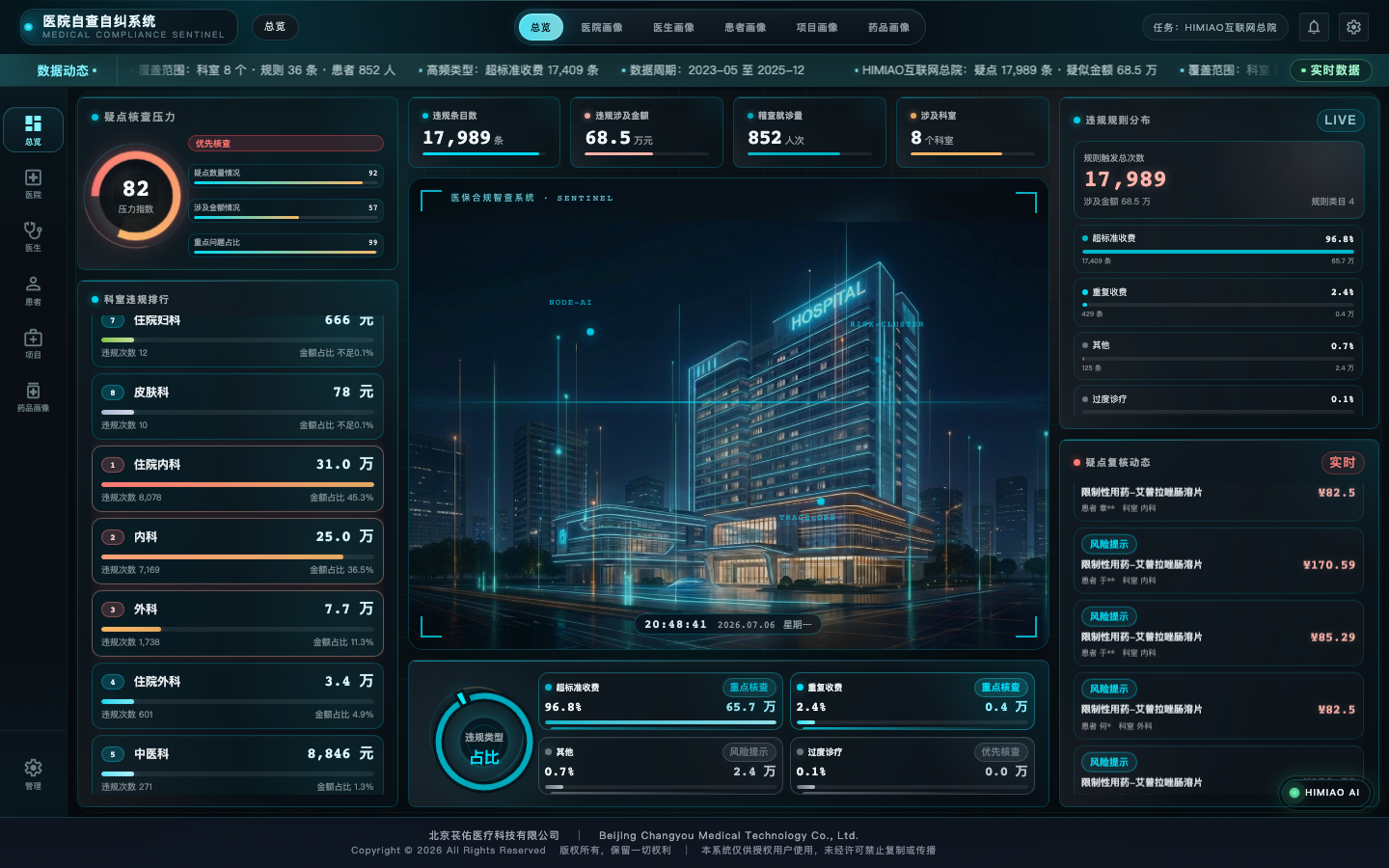Click the 重点核查 tag on 超标准收费 card
This screenshot has height=868, width=1389.
749,688
